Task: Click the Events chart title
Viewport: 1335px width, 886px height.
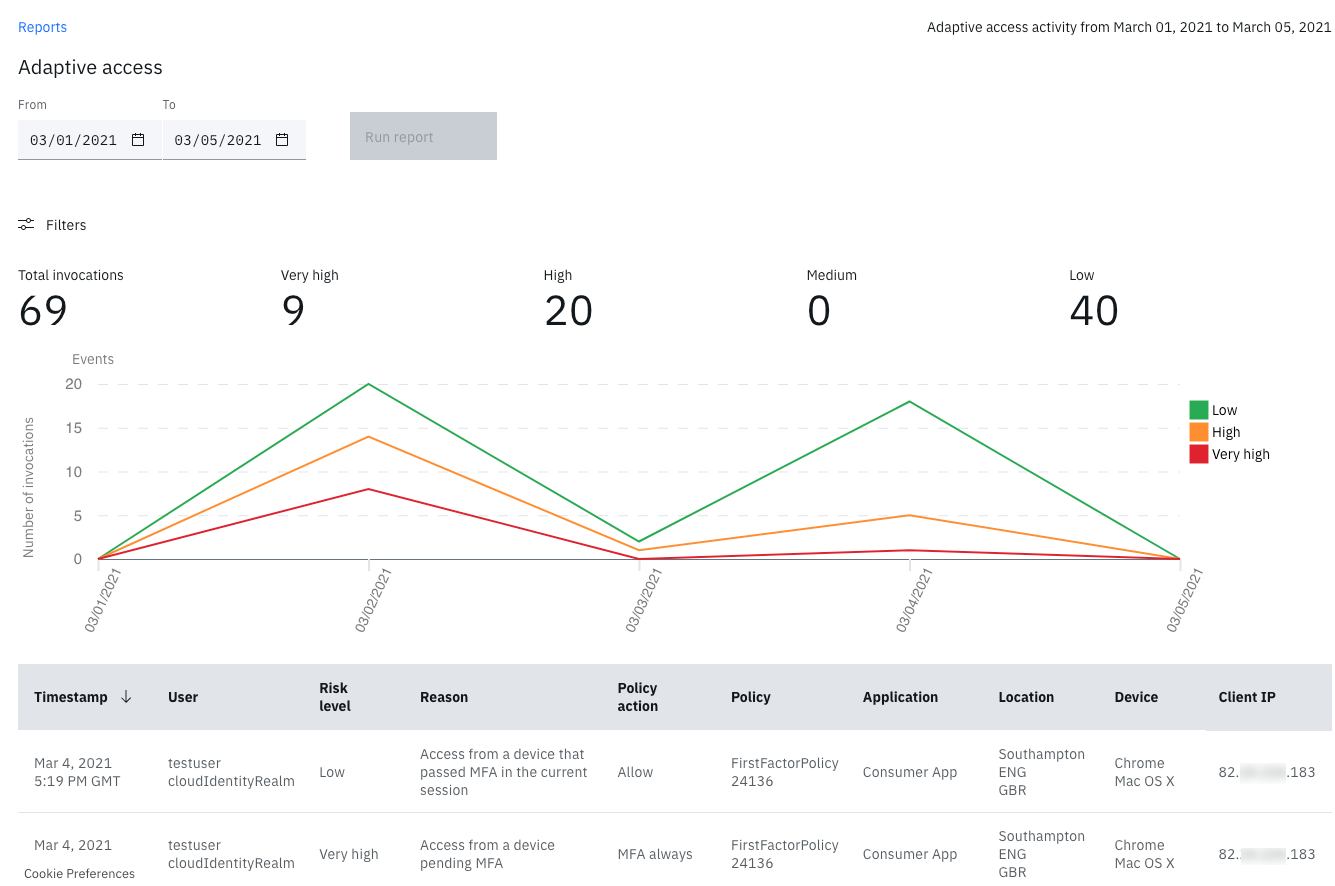Action: pyautogui.click(x=93, y=359)
